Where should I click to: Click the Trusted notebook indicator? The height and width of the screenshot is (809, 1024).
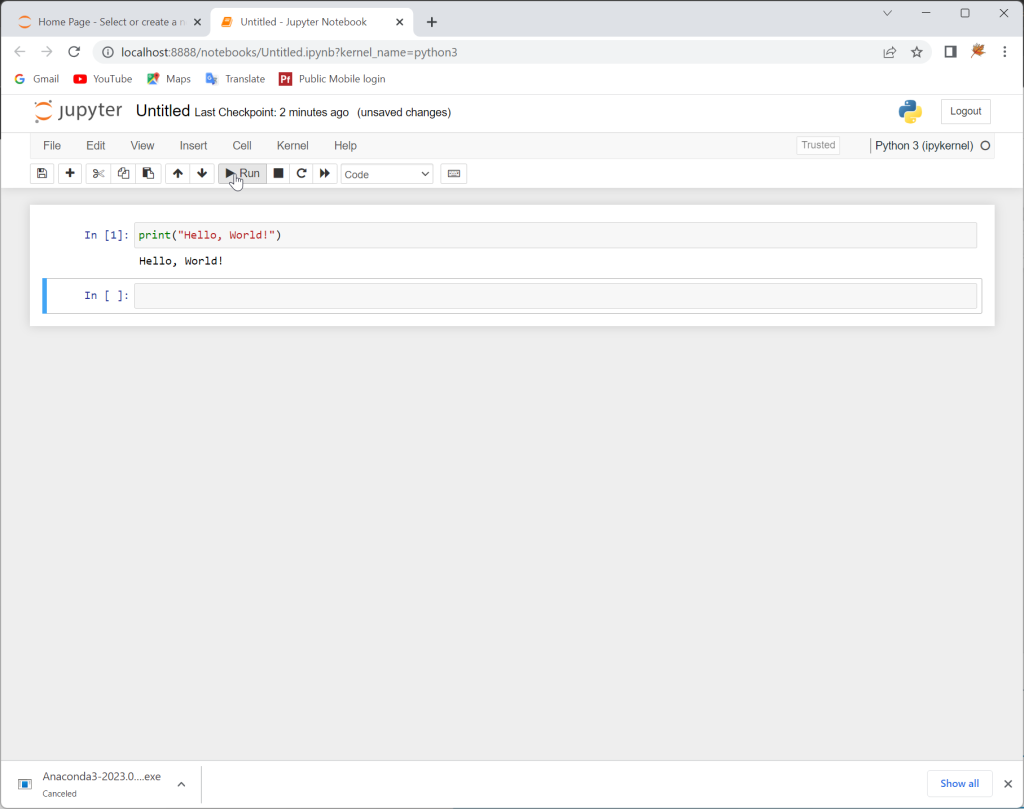point(818,145)
